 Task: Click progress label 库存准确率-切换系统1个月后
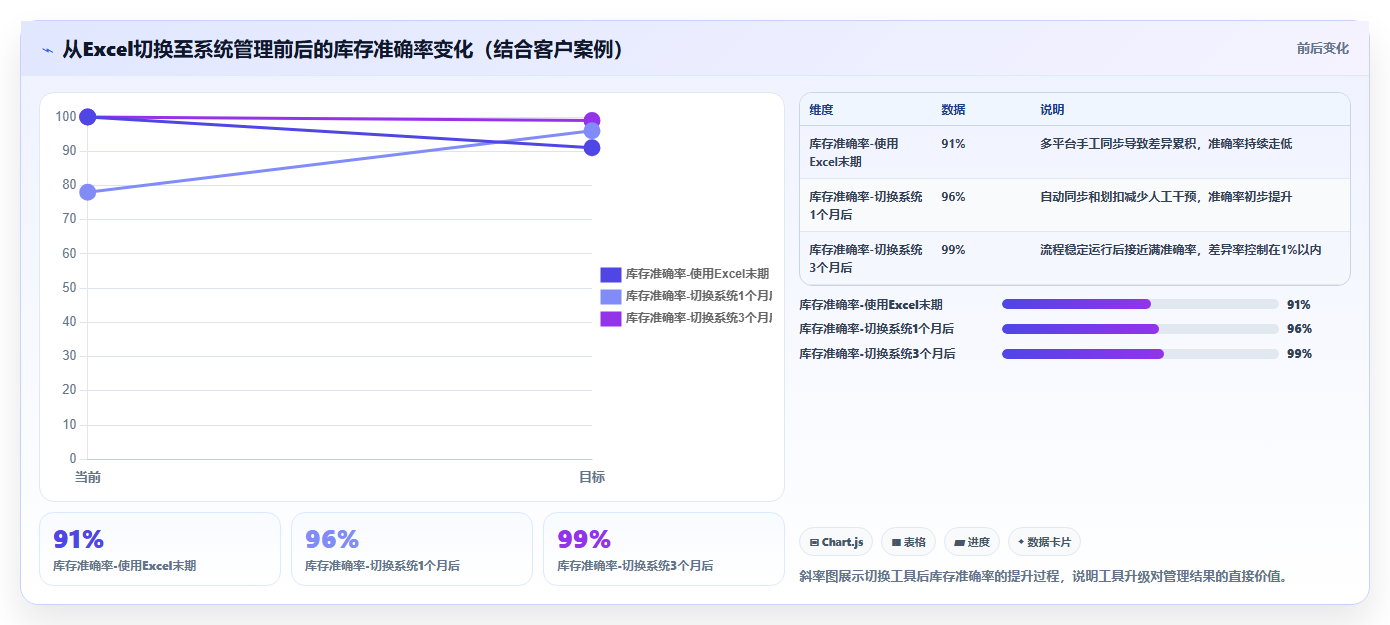[x=876, y=329]
